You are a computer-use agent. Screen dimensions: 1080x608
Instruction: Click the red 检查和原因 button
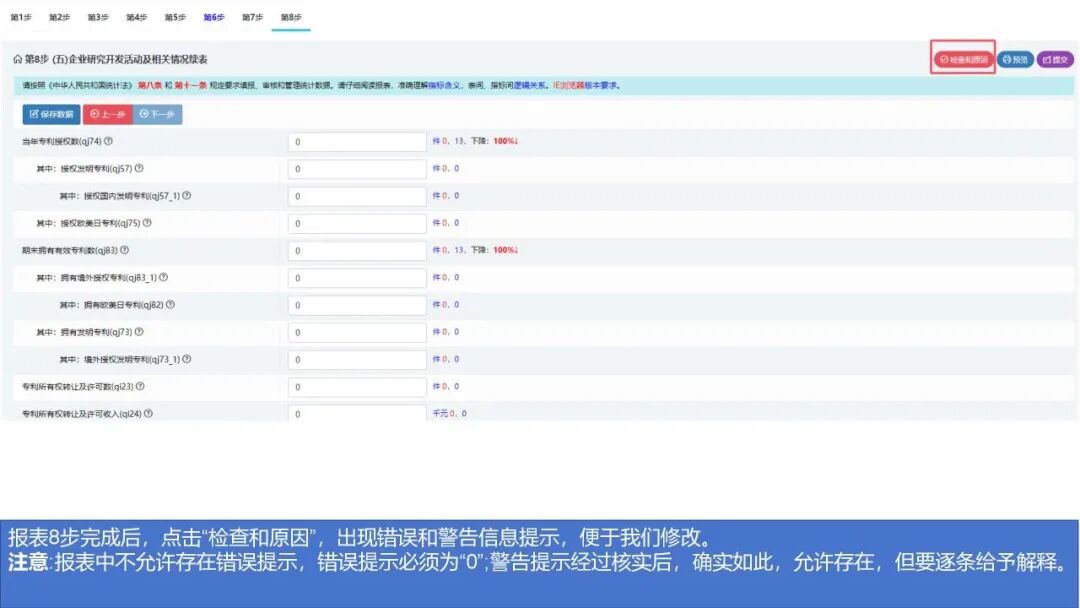coord(964,59)
